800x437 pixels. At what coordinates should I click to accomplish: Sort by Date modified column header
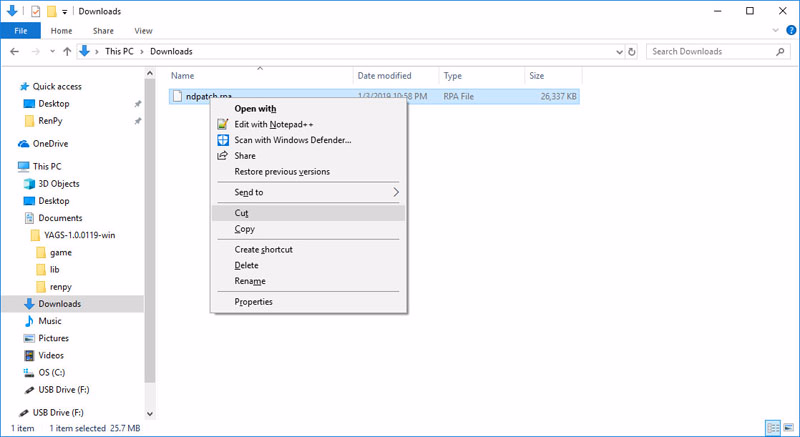tap(384, 75)
